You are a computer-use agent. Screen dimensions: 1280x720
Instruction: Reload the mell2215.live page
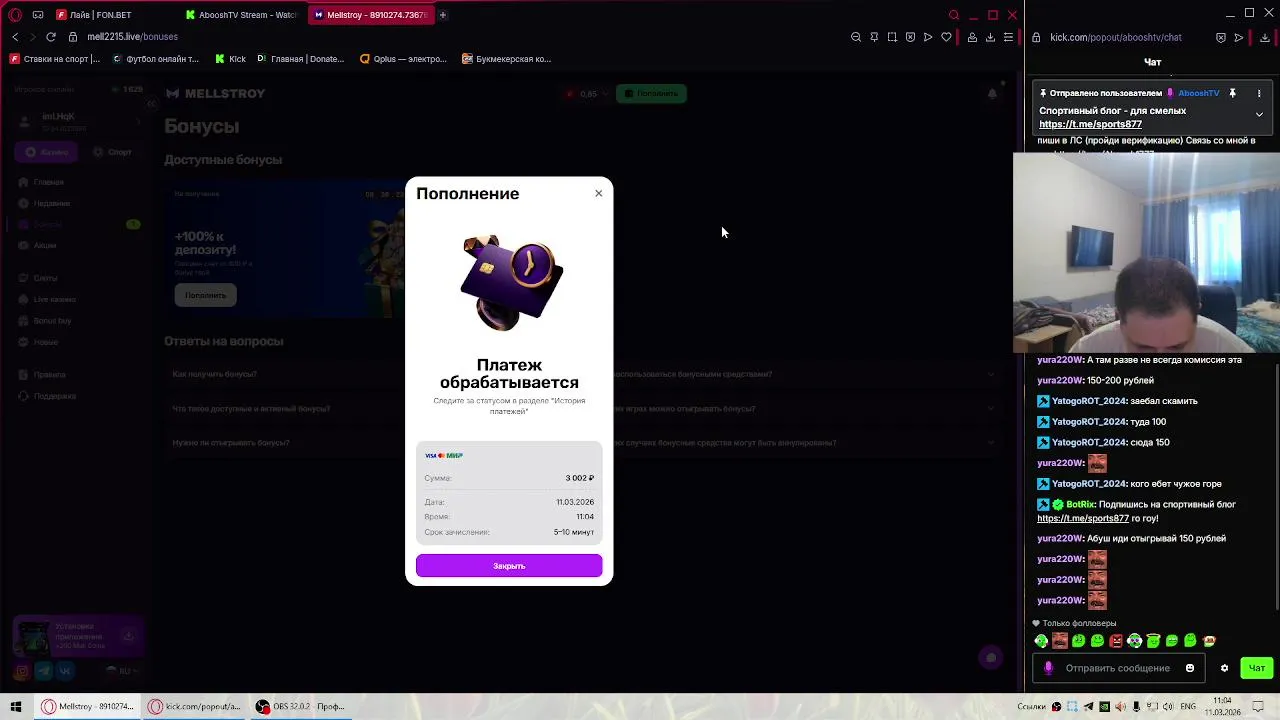pos(51,37)
